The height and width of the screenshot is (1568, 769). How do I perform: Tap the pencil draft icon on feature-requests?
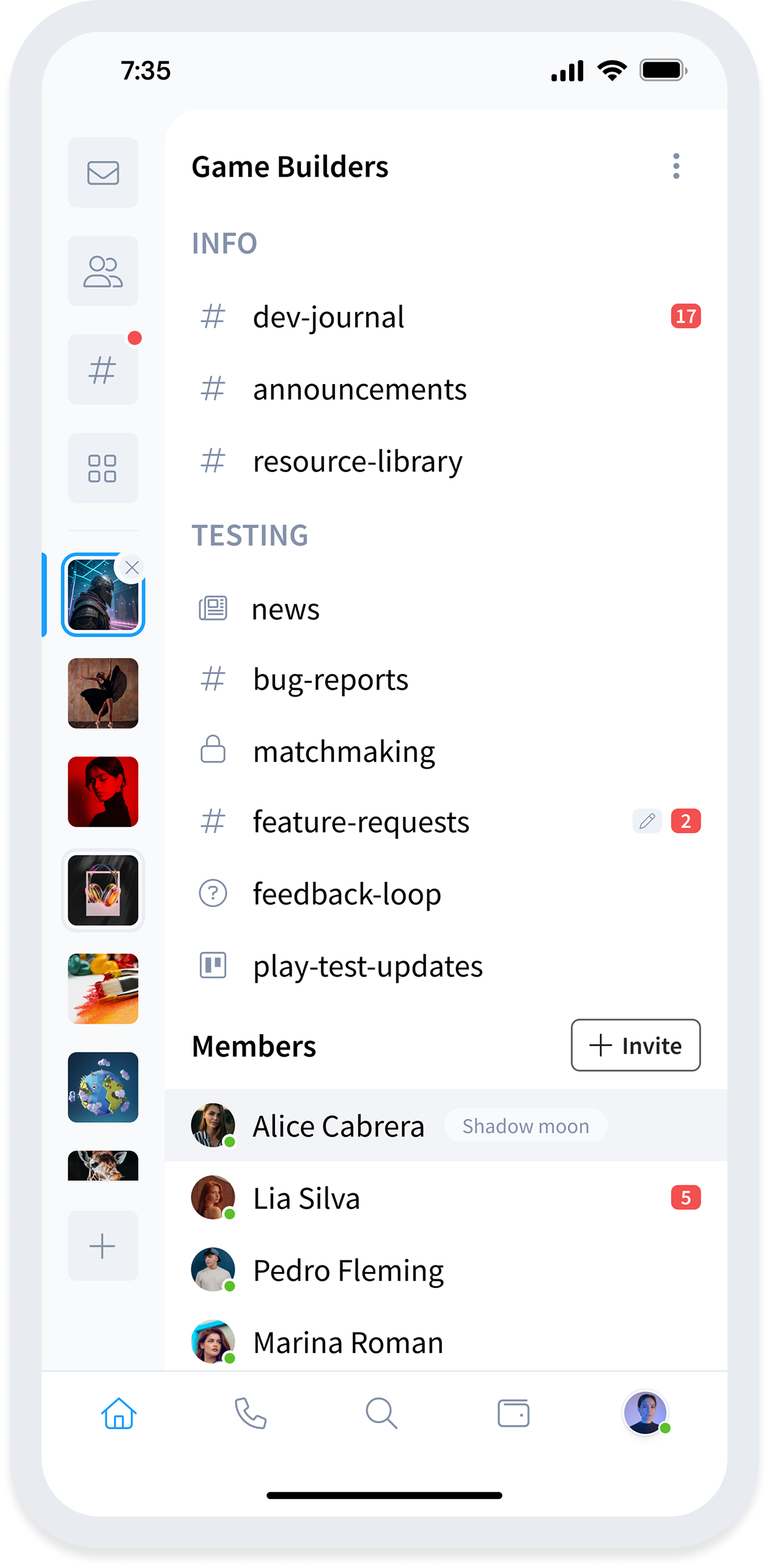[647, 821]
